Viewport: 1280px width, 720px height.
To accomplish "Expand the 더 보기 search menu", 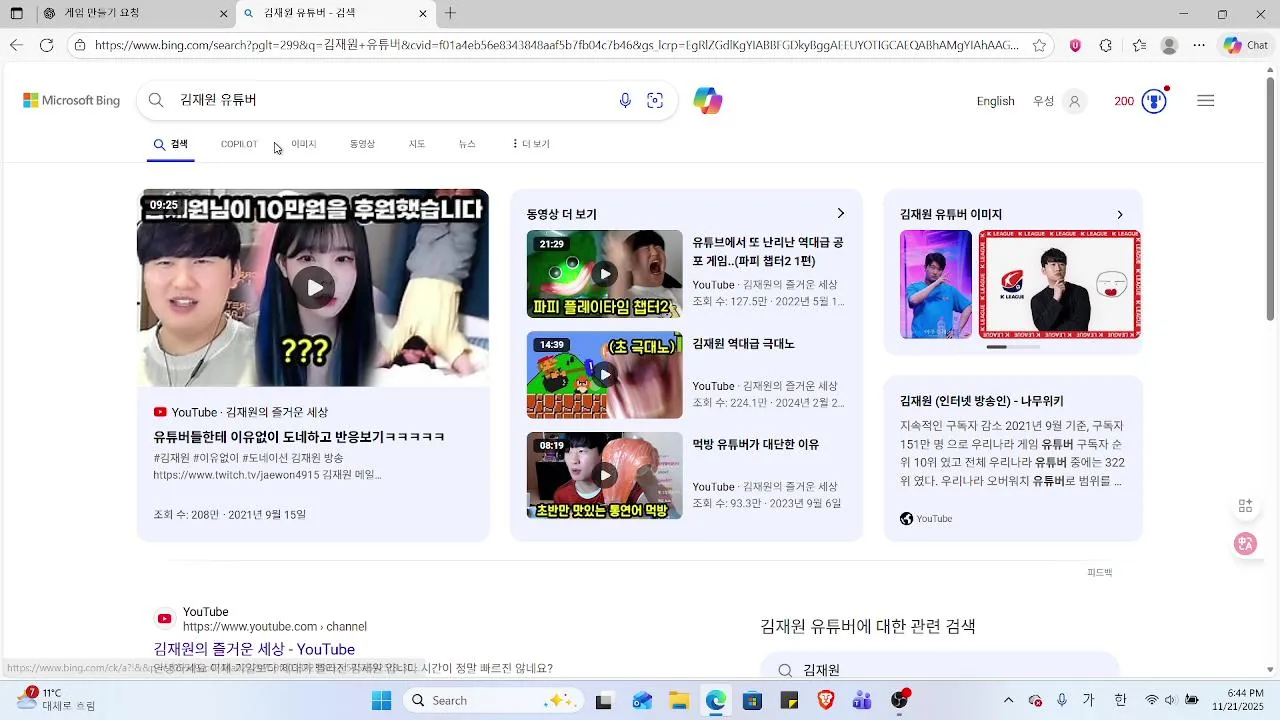I will pos(530,144).
